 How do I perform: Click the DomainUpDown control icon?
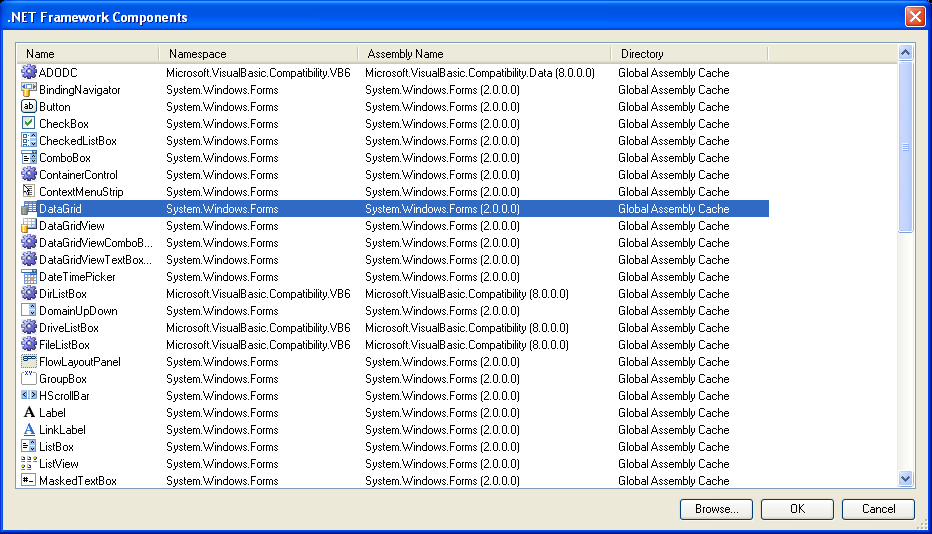tap(29, 310)
